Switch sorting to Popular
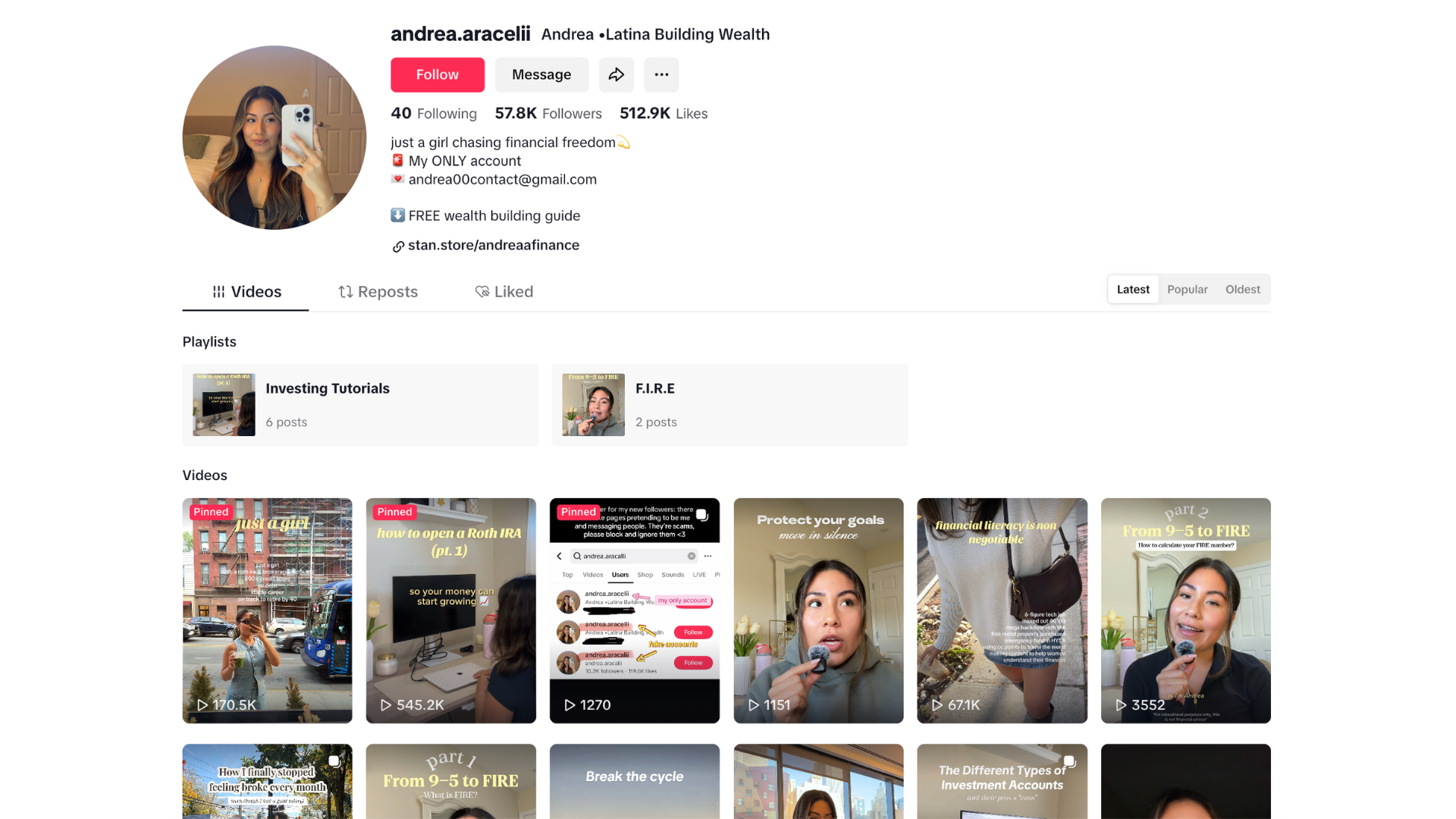The width and height of the screenshot is (1456, 819). click(x=1188, y=289)
